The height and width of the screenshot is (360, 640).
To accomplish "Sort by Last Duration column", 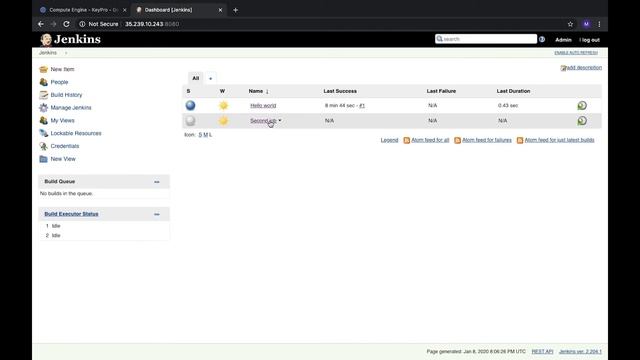I will pos(513,91).
